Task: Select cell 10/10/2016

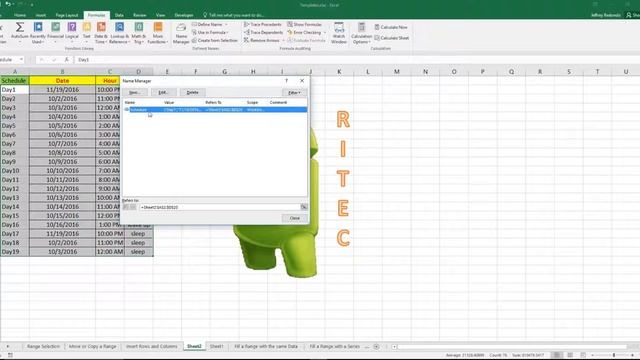Action: point(62,171)
